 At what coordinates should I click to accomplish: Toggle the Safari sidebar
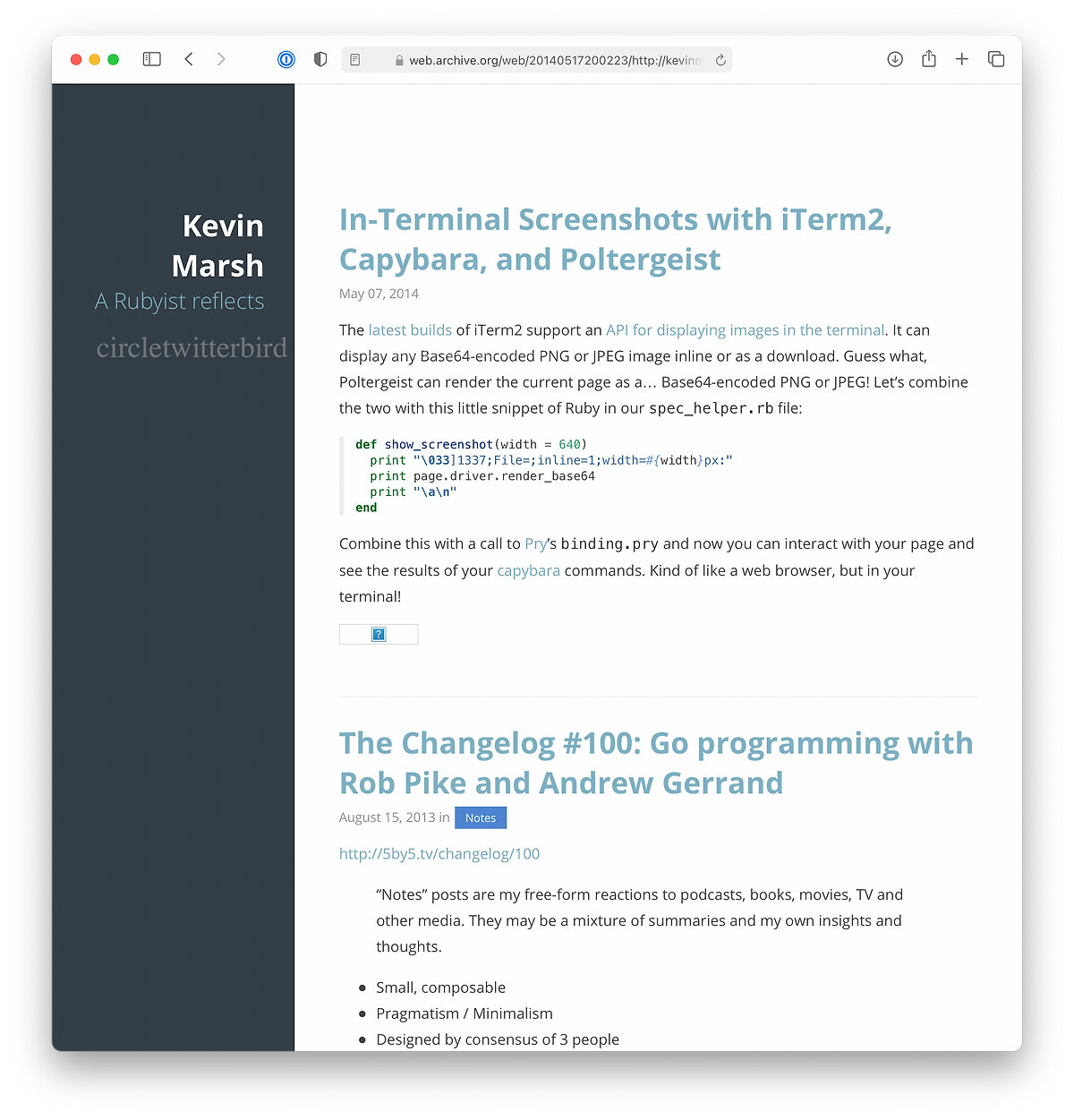point(152,59)
